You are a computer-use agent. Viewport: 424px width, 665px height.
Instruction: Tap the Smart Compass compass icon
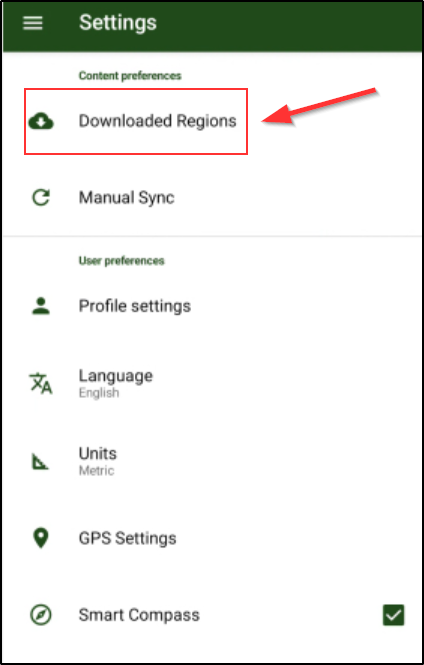click(x=41, y=615)
